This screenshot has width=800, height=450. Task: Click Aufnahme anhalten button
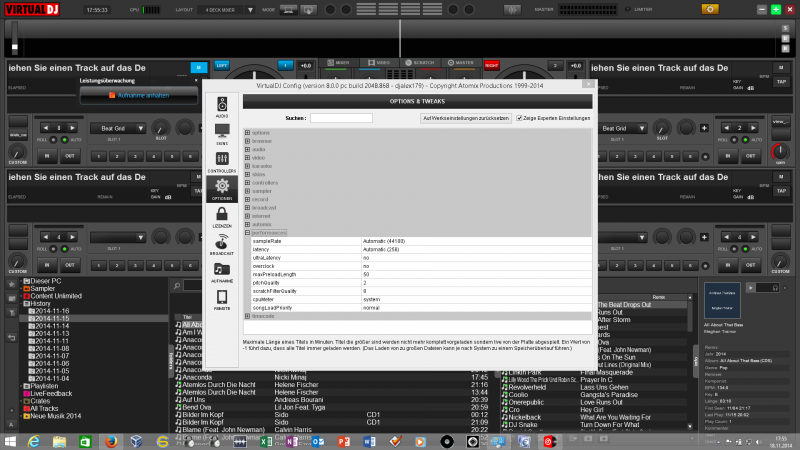pos(139,95)
